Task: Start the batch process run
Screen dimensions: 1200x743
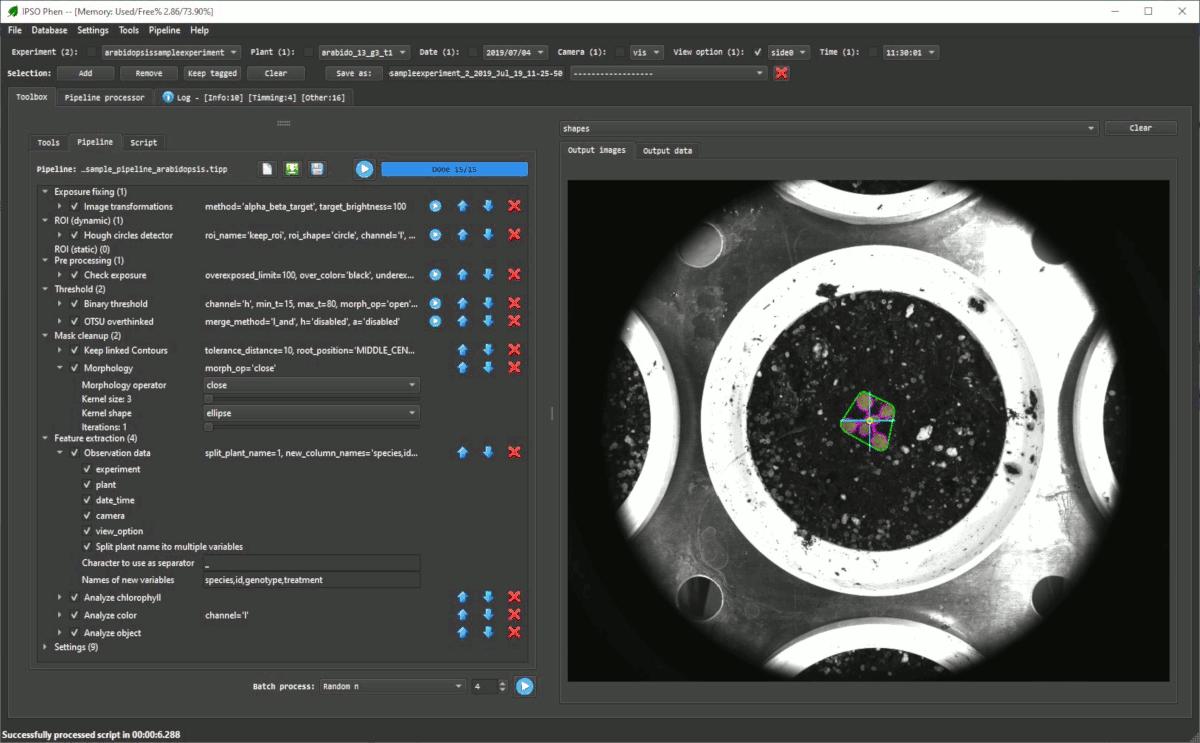Action: [x=524, y=686]
